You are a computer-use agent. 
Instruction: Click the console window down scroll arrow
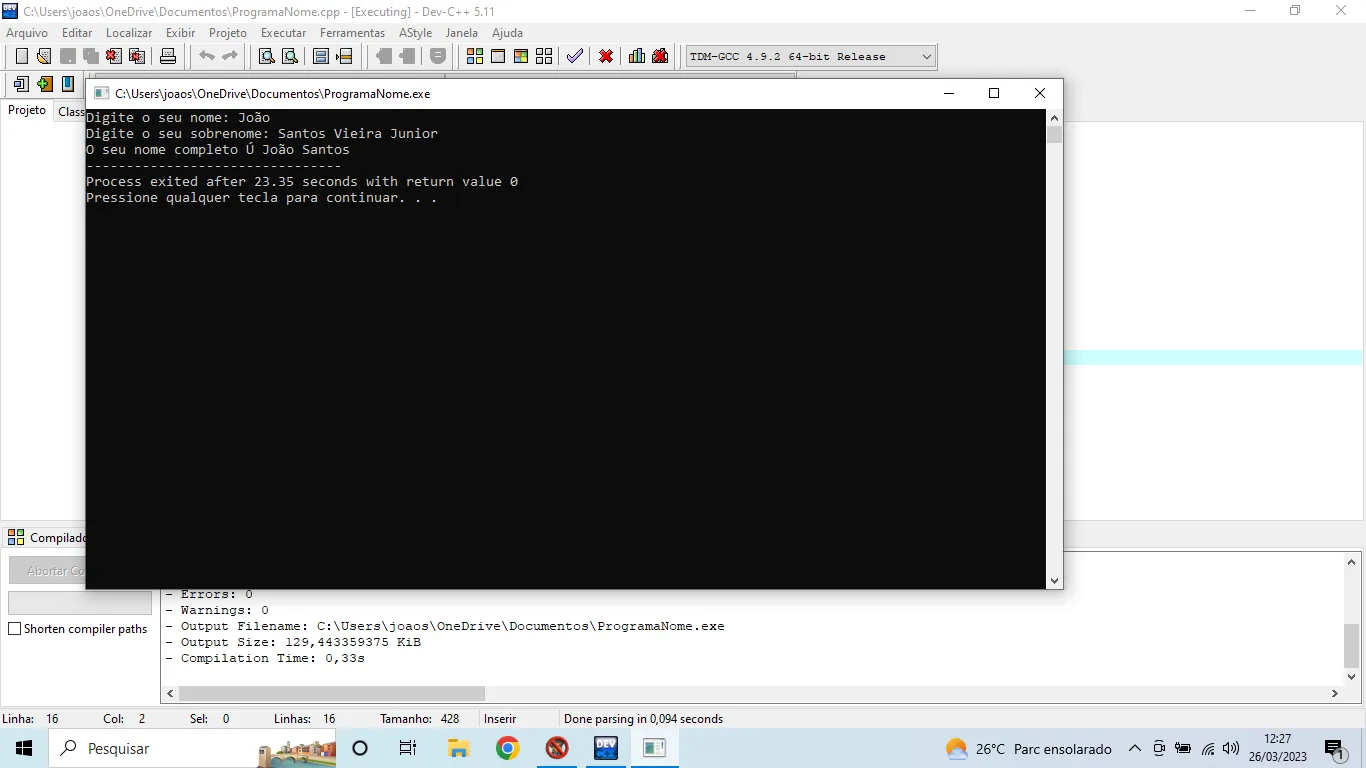click(x=1054, y=580)
